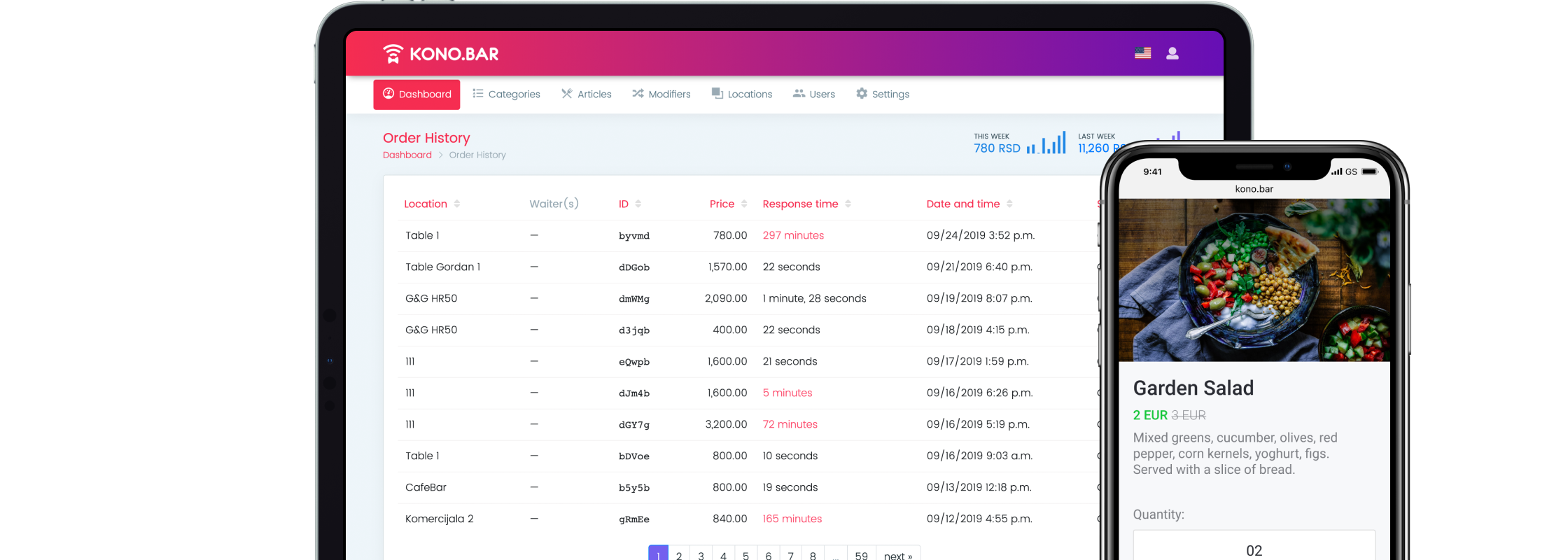Open the Users page

(x=814, y=94)
